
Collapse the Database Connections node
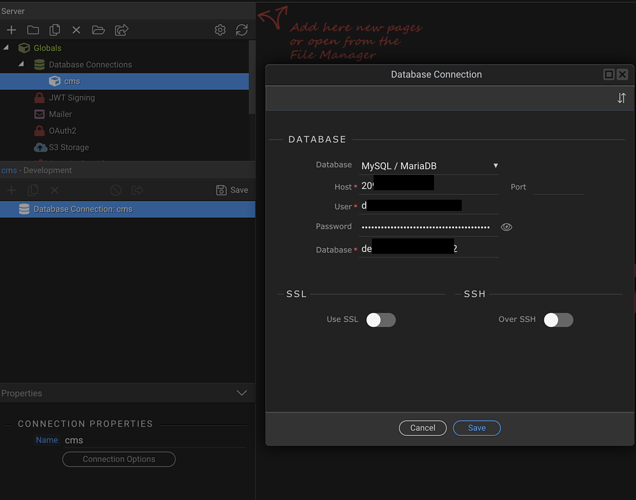pos(21,64)
